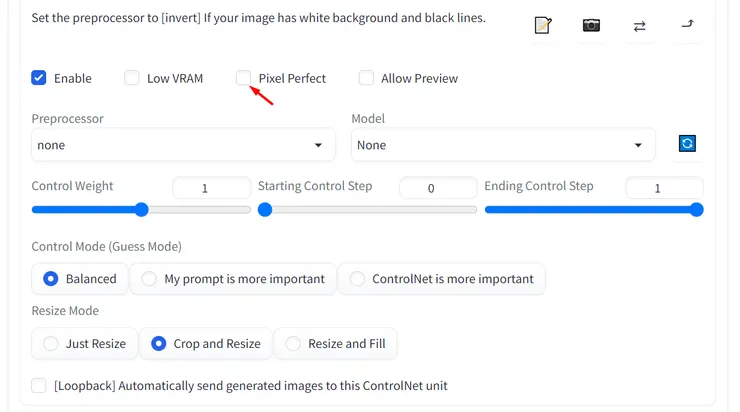Click the two-arrows mirror webcam icon
The image size is (740, 412).
[639, 25]
